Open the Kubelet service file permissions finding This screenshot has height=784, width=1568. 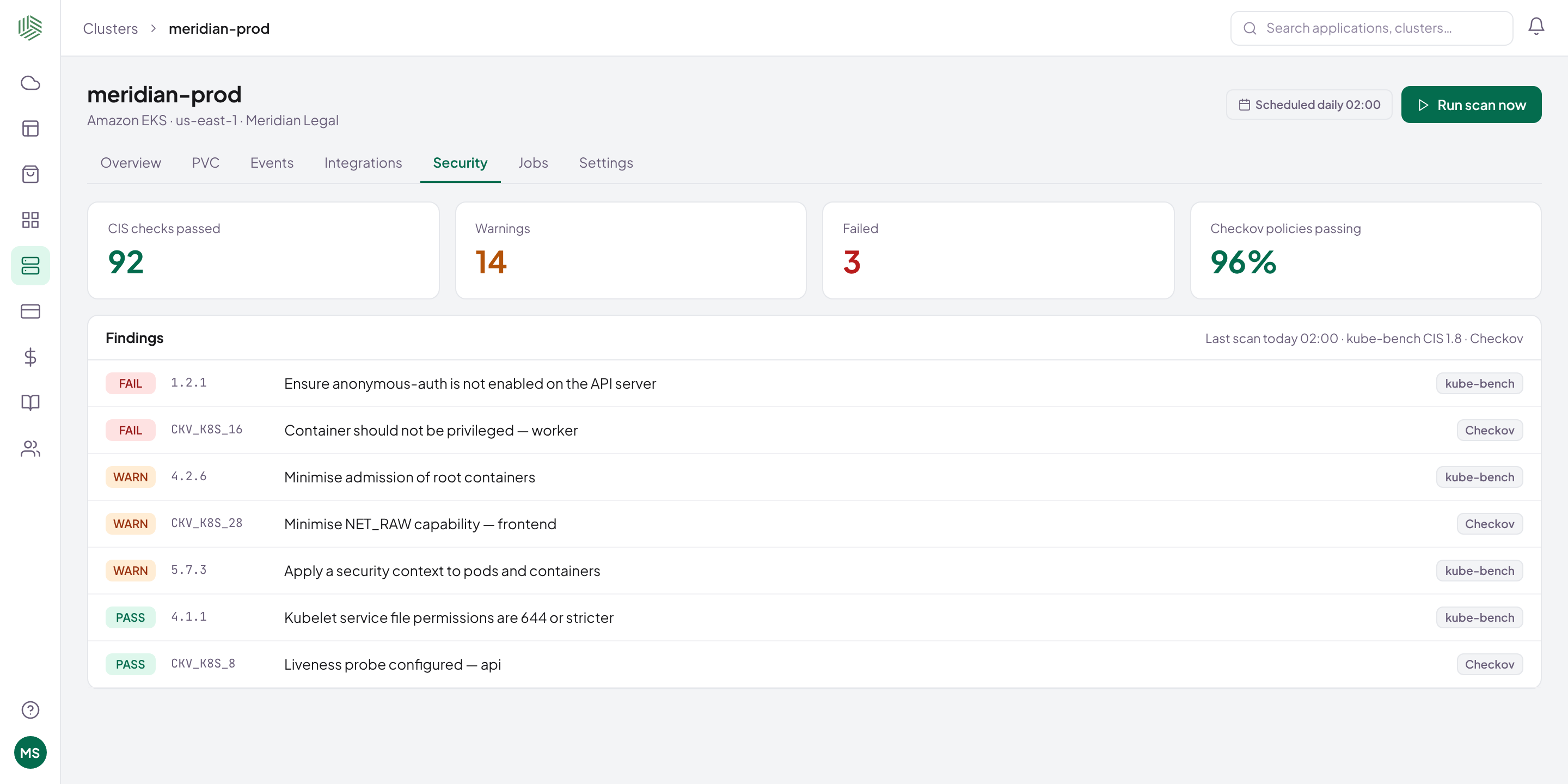[x=814, y=618]
